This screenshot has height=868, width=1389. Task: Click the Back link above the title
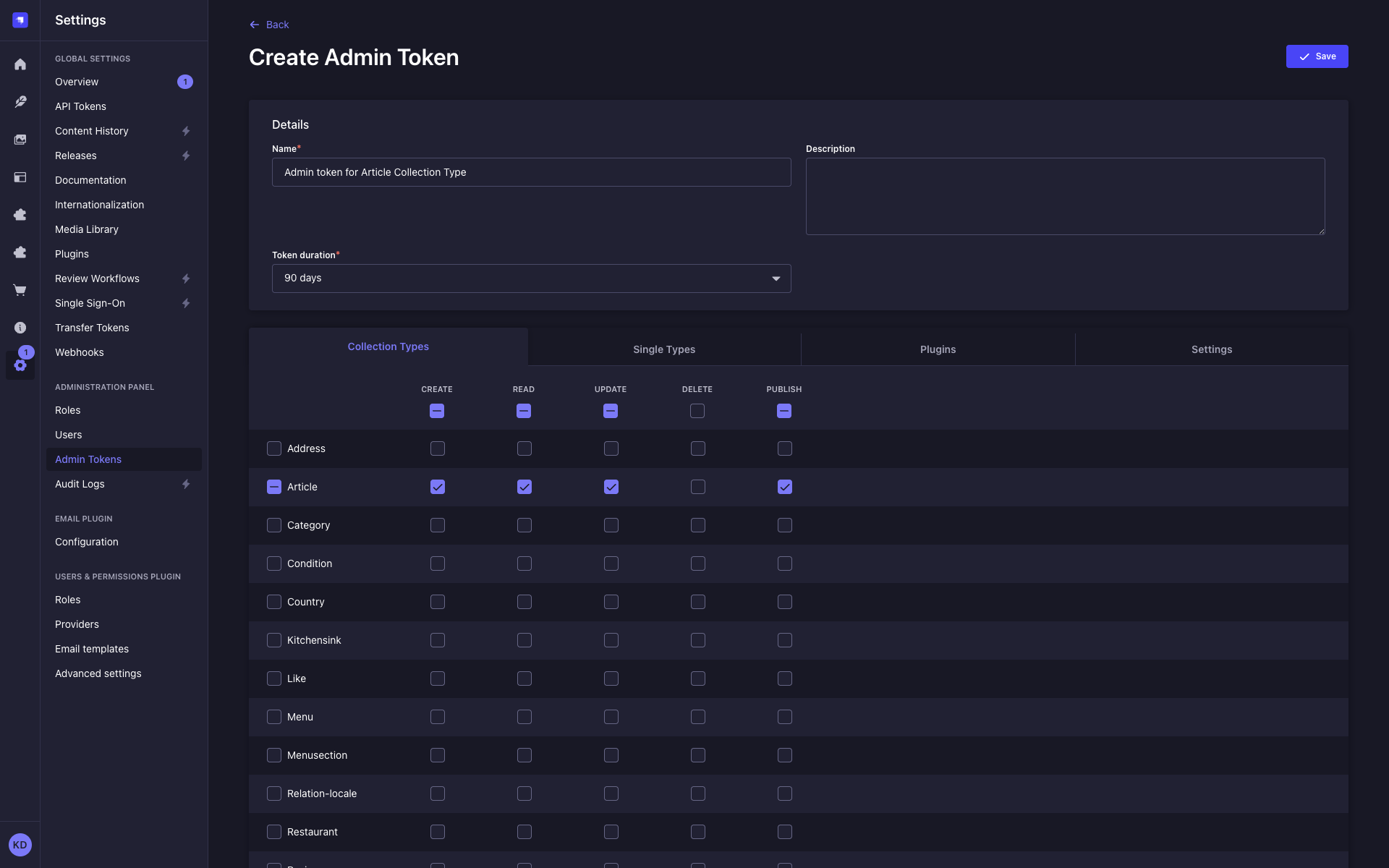[x=268, y=24]
